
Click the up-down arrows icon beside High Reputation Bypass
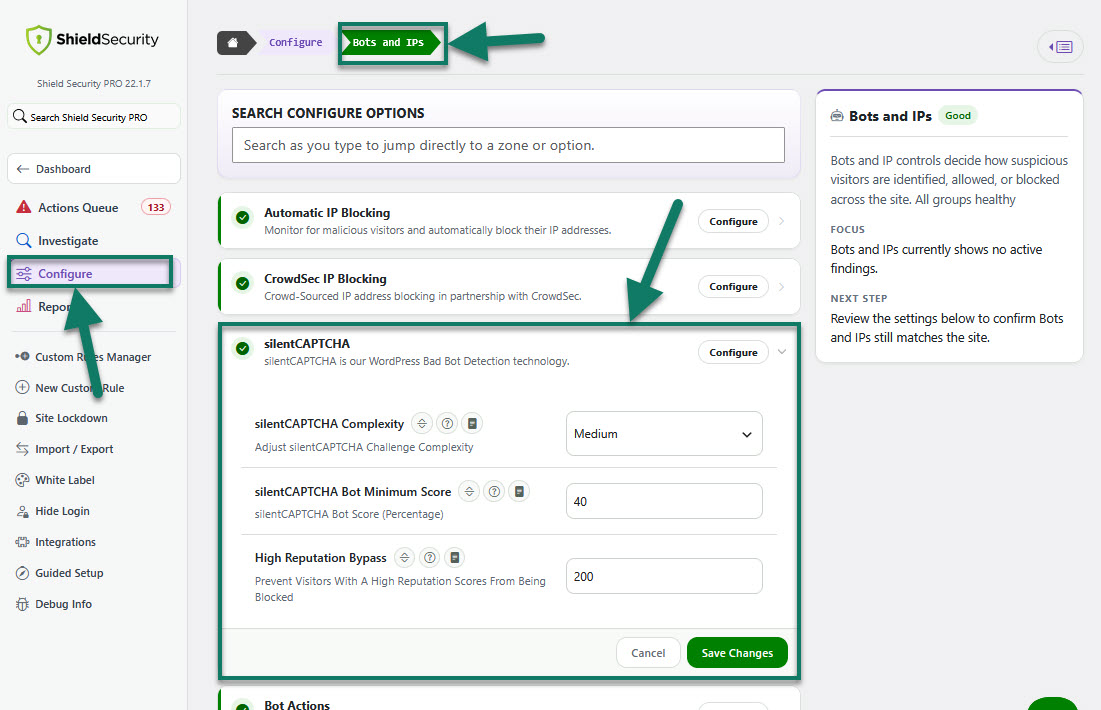(x=404, y=558)
